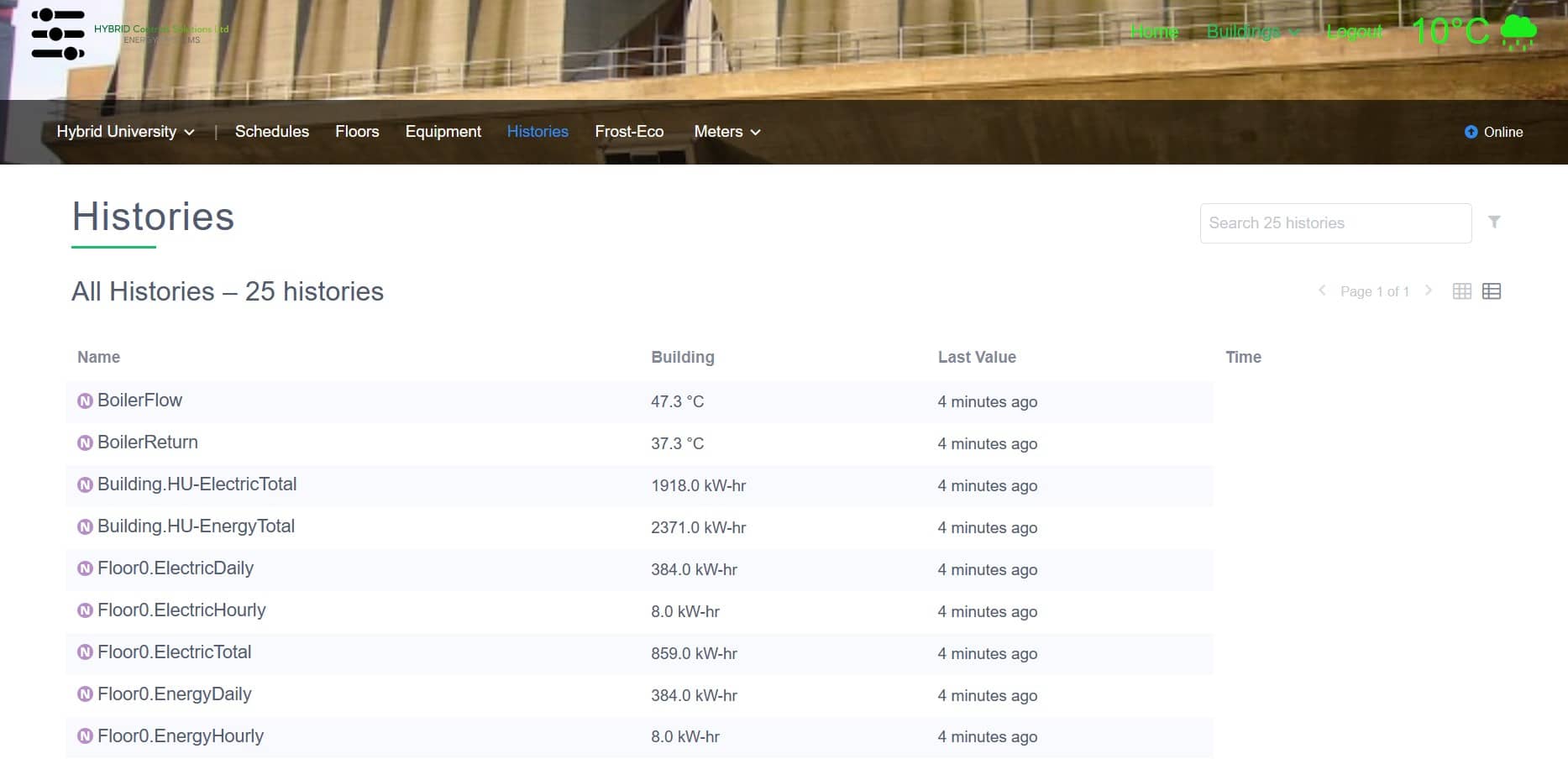
Task: Switch to grid view layout
Action: pyautogui.click(x=1462, y=291)
